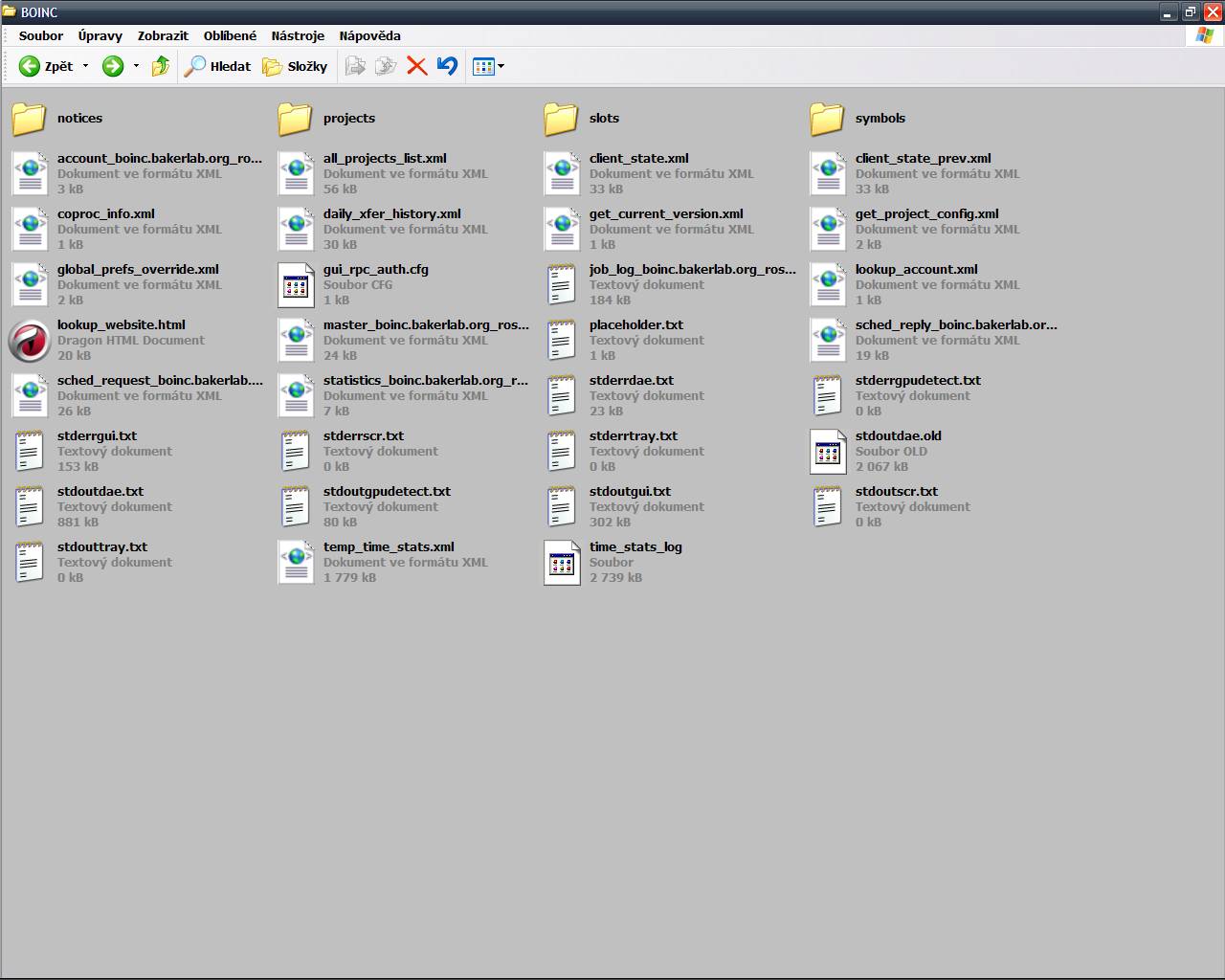Click the sched_request_boinc.bakerlab.... file name
Screen dimensions: 1225x980
click(x=160, y=381)
